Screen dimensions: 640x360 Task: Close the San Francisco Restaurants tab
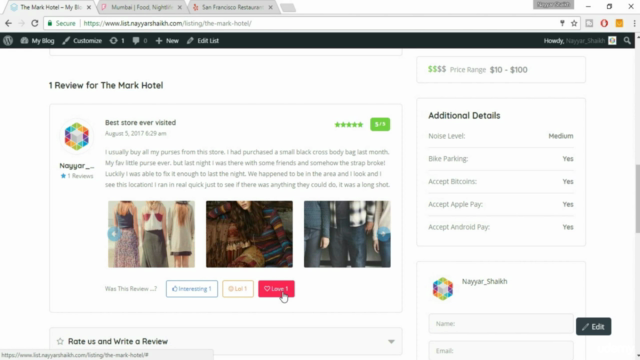270,7
